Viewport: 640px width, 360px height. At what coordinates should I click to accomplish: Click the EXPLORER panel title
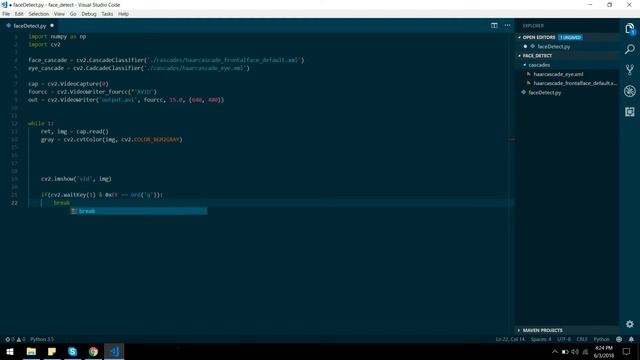(x=533, y=26)
